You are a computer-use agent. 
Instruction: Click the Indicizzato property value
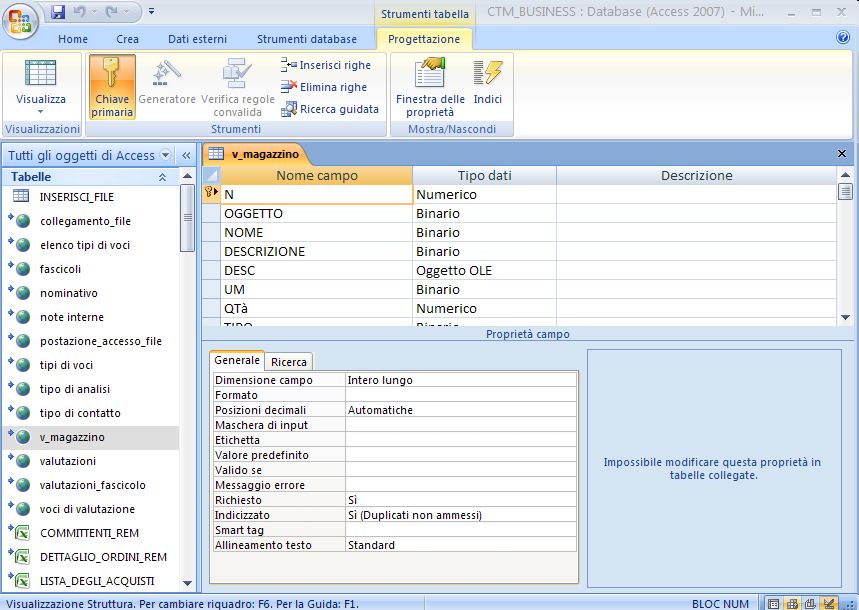461,515
